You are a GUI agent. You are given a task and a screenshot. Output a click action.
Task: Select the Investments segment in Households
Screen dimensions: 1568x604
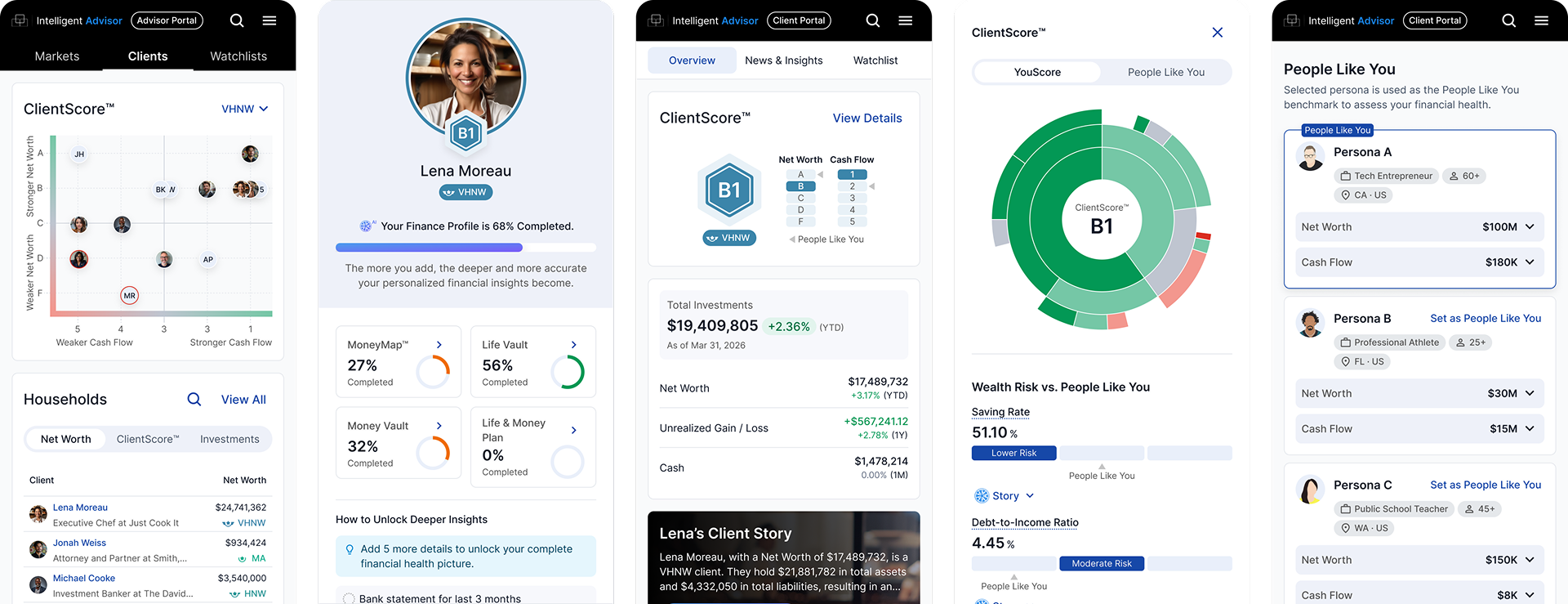tap(229, 439)
